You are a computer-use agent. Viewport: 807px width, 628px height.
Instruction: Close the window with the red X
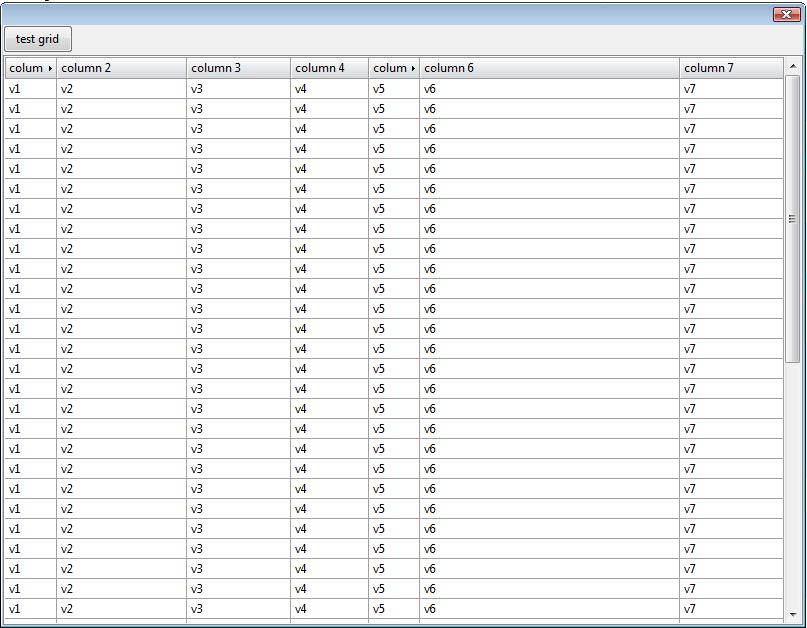(x=785, y=14)
